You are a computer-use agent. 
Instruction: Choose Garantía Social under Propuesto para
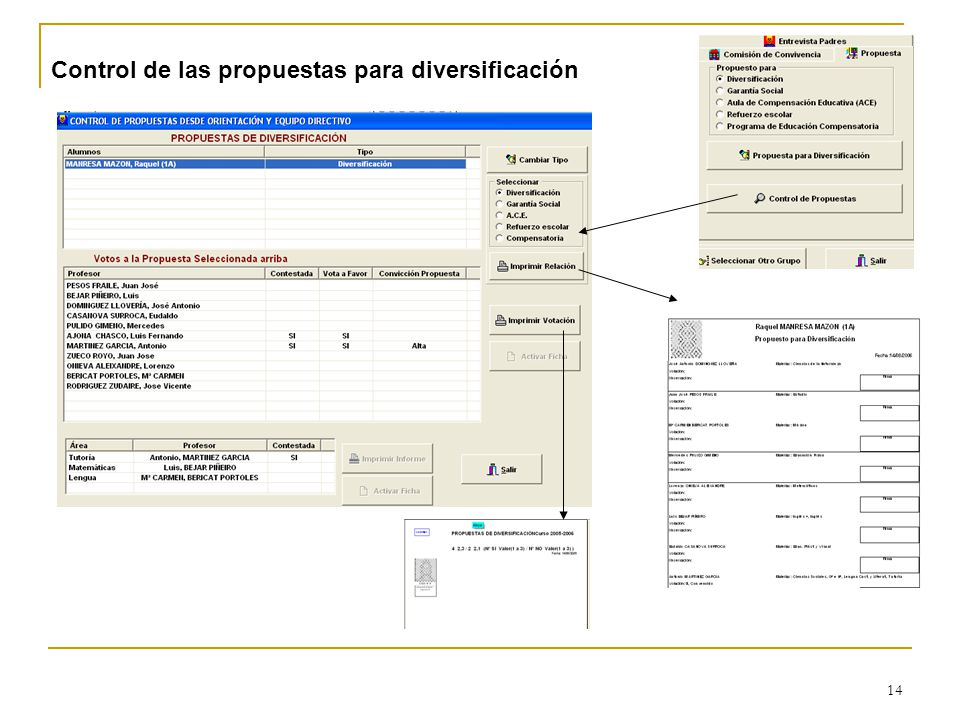pos(720,91)
